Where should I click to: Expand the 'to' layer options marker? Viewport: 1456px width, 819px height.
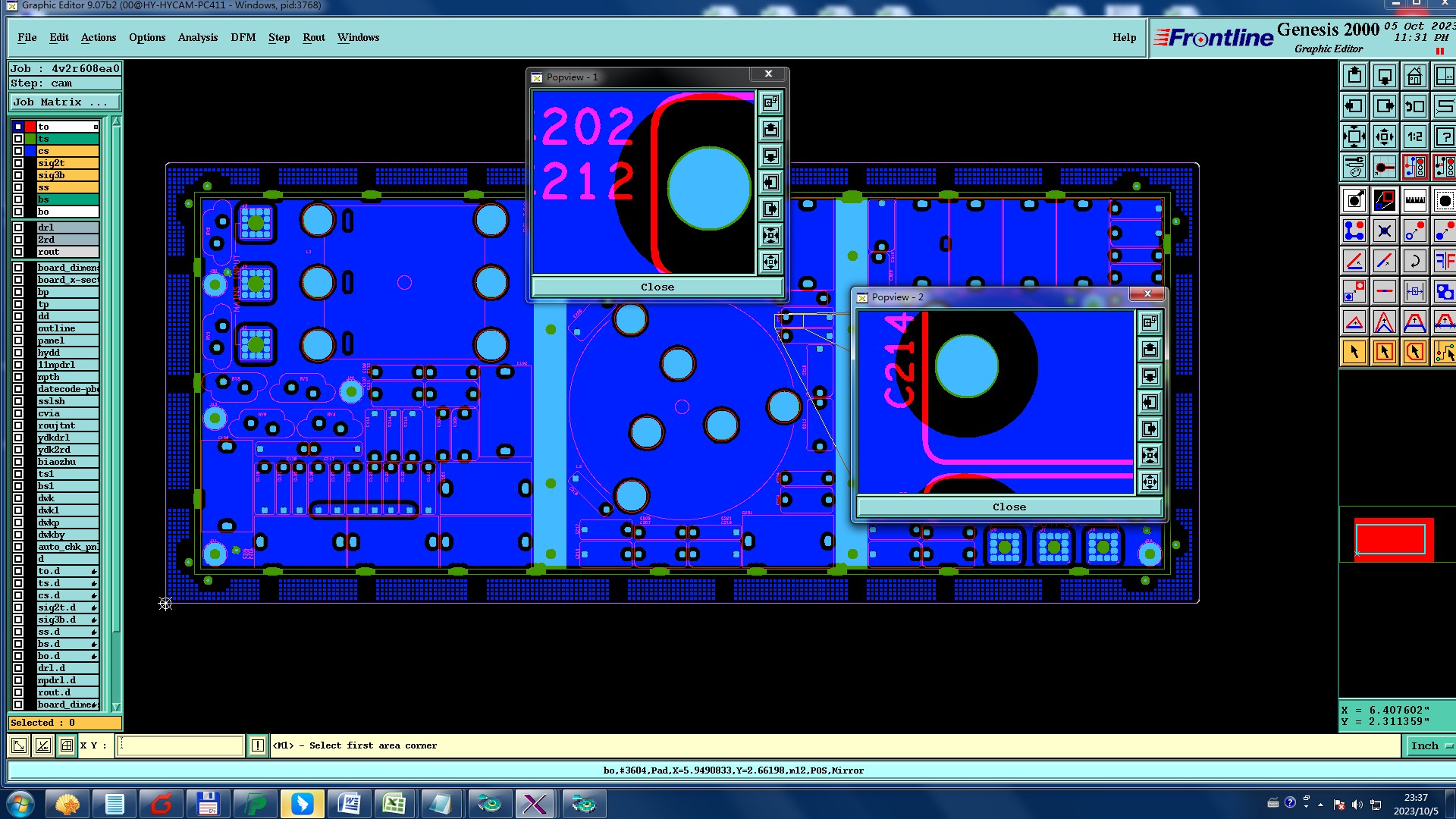tap(96, 127)
